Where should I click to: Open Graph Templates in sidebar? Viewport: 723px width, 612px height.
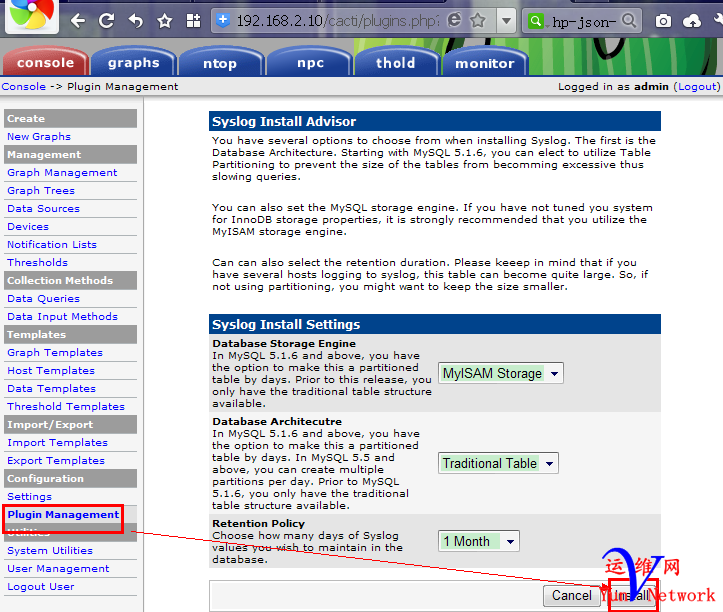pyautogui.click(x=55, y=352)
